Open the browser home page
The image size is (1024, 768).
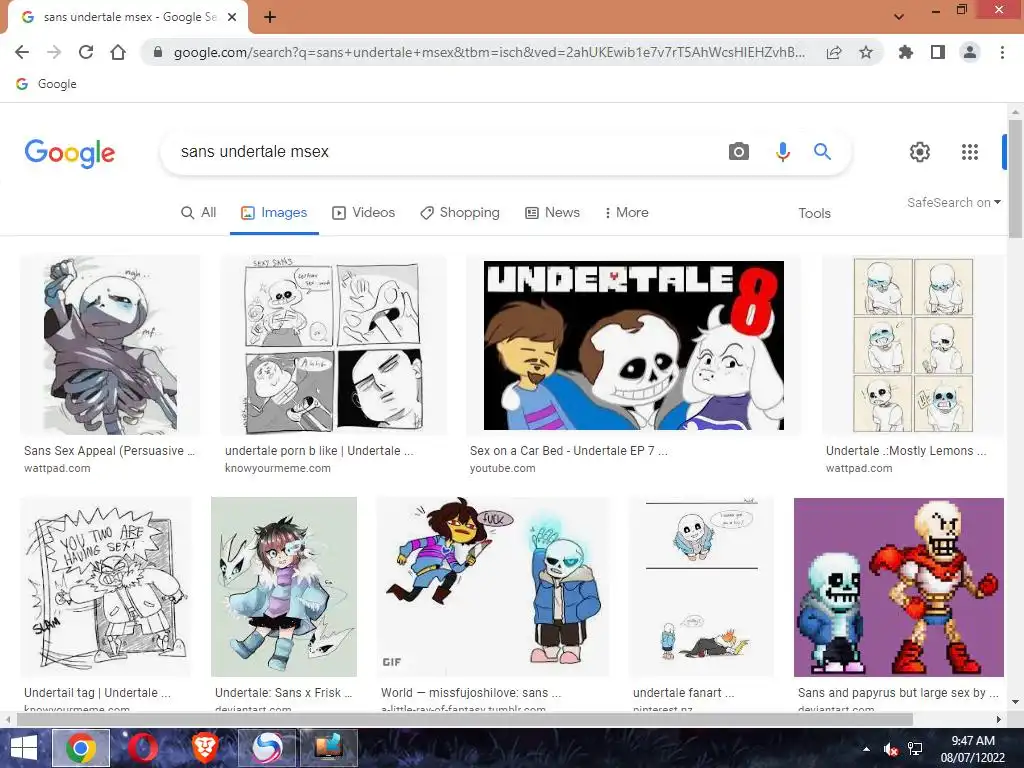coord(118,52)
